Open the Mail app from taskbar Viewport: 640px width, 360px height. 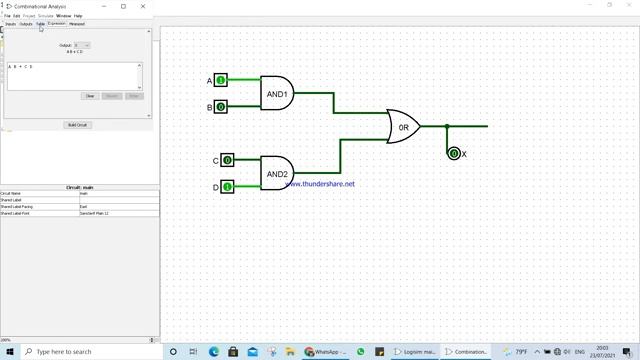253,351
